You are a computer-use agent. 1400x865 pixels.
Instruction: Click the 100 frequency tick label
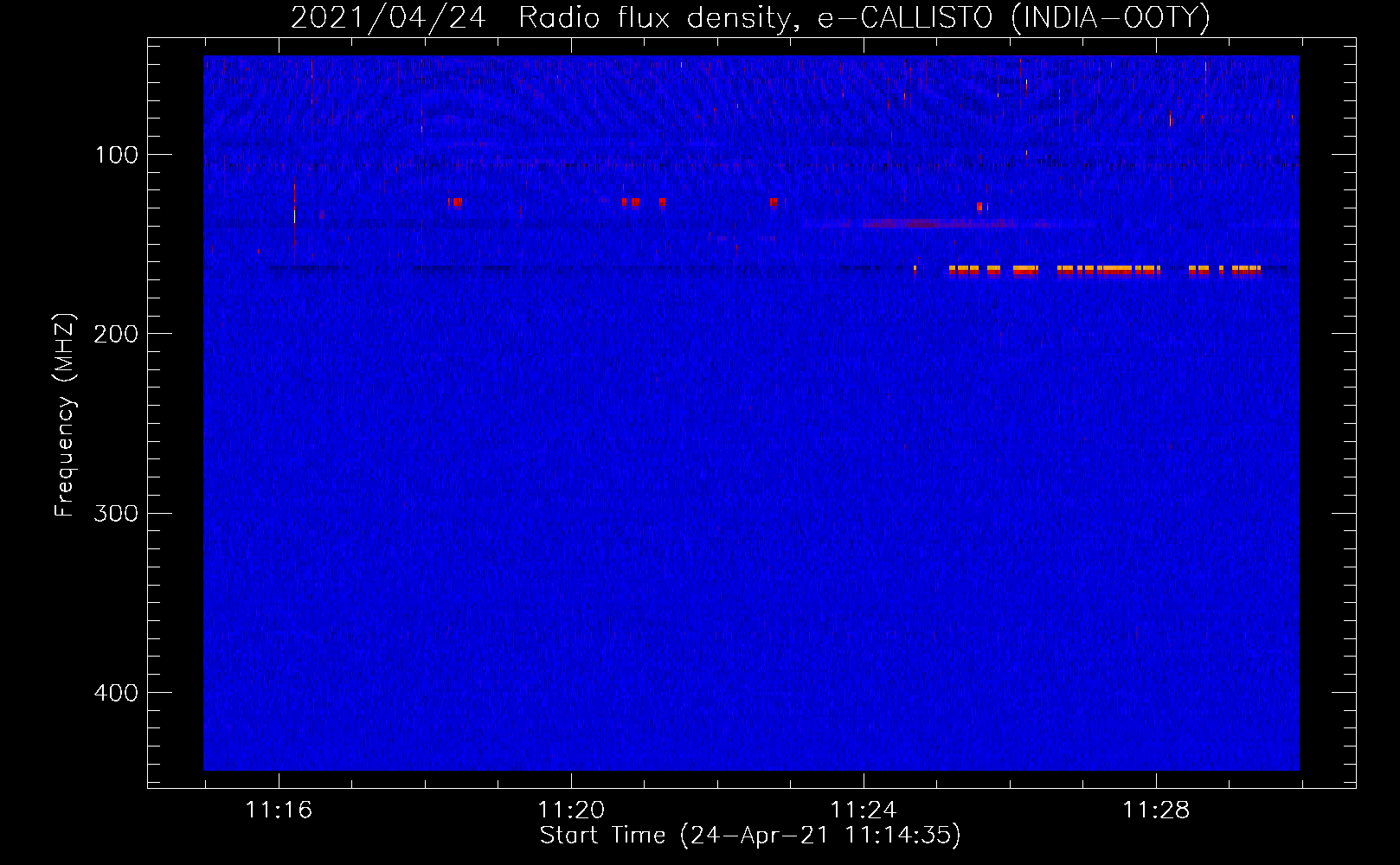pyautogui.click(x=116, y=155)
